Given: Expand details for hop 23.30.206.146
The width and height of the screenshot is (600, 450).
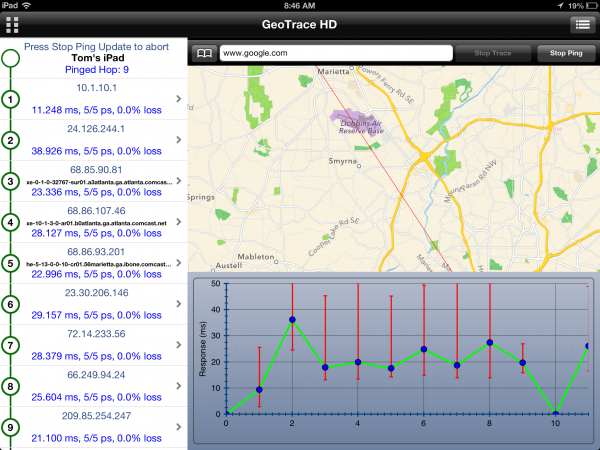Looking at the screenshot, I should tap(177, 305).
